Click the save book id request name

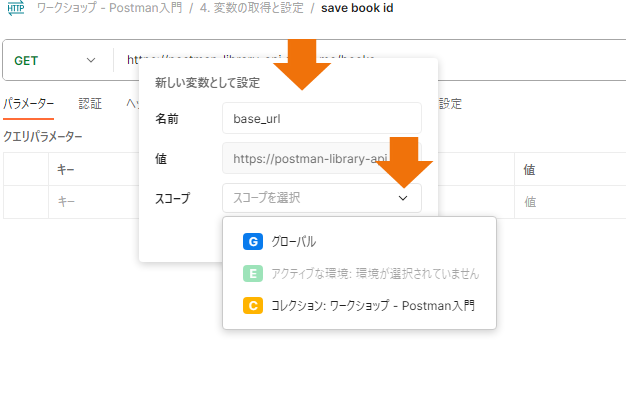click(357, 8)
